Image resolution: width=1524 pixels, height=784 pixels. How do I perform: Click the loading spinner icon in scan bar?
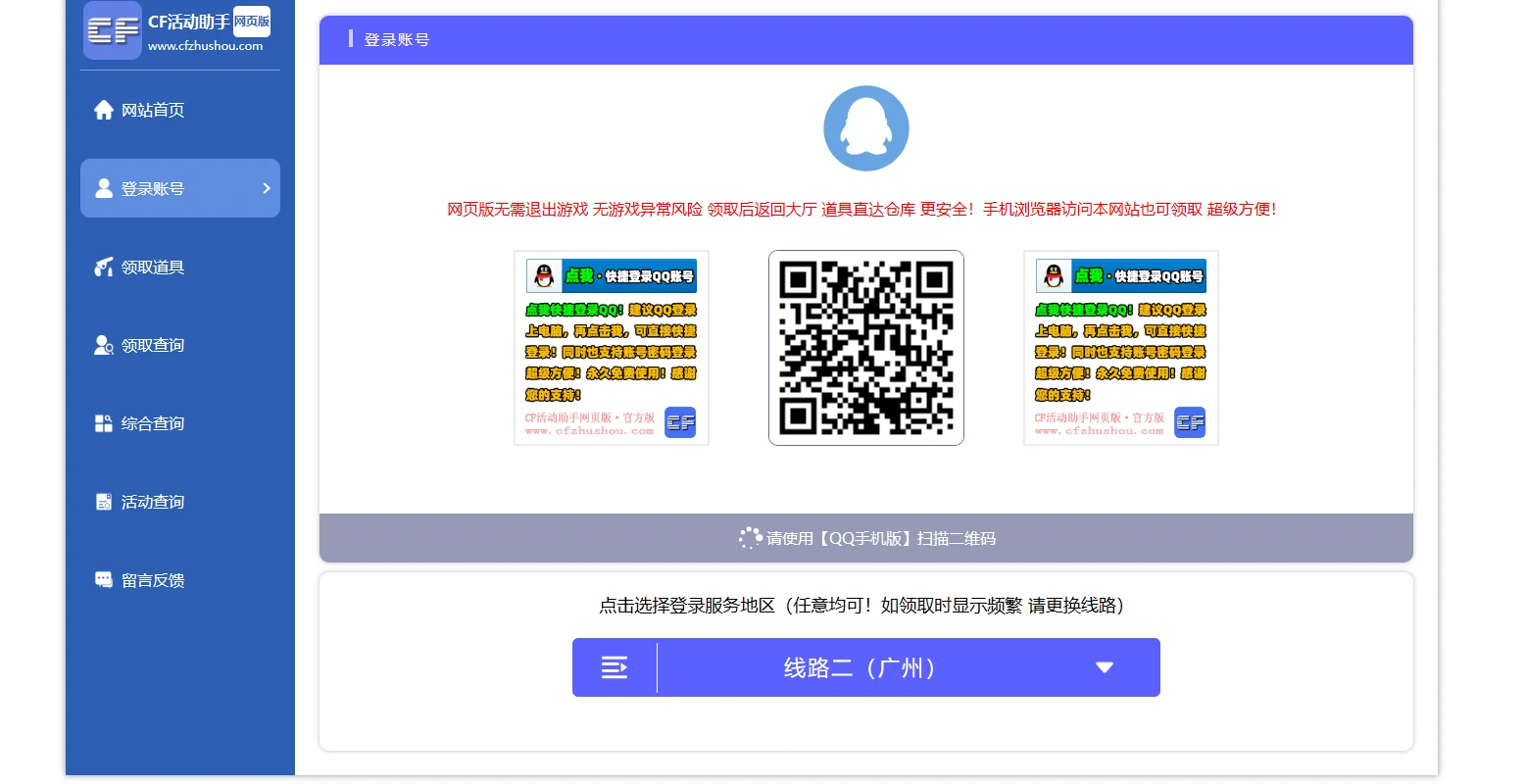751,538
